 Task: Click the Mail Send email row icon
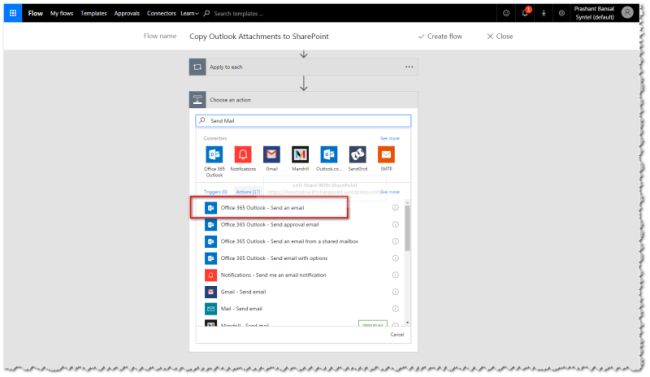click(x=211, y=309)
